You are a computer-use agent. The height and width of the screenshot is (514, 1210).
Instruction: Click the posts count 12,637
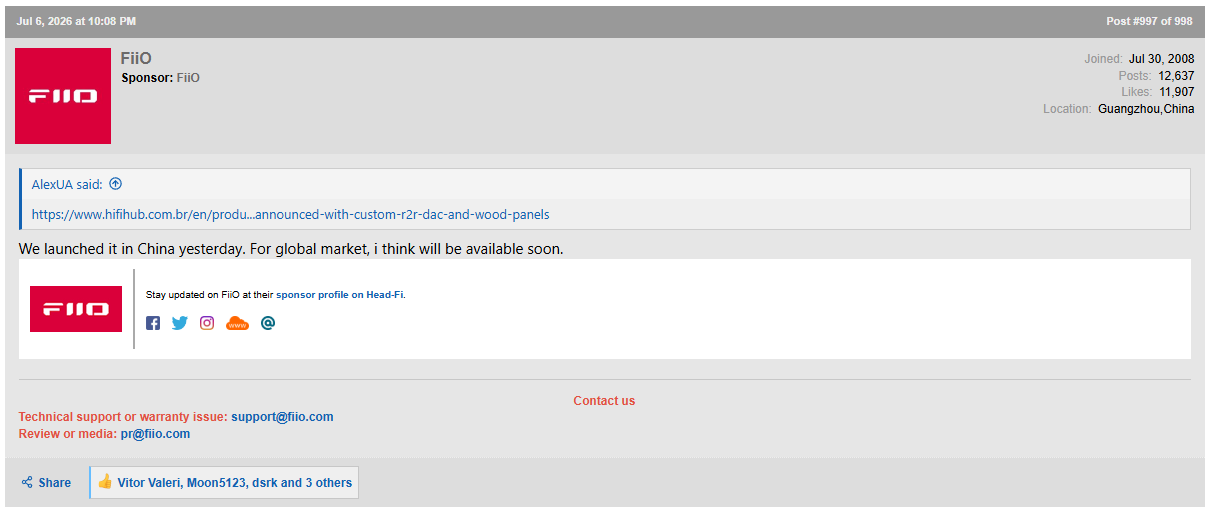coord(1176,76)
